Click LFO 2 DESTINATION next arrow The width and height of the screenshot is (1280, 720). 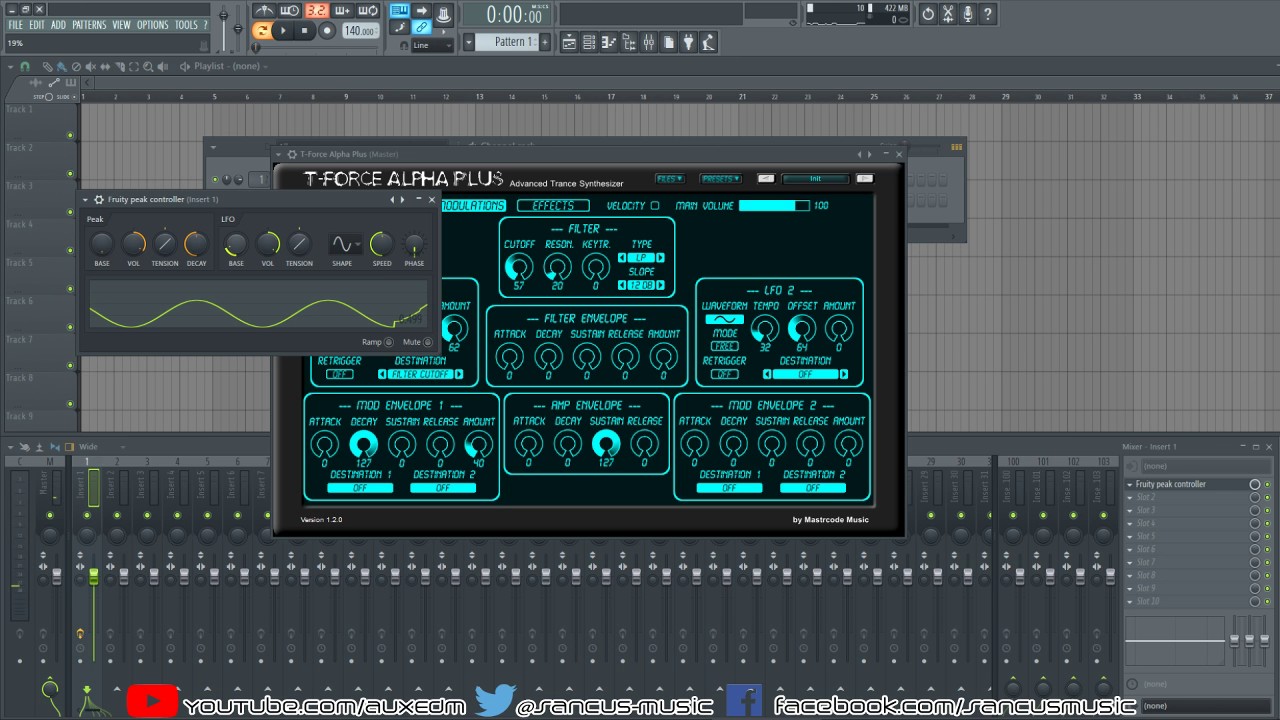click(844, 374)
